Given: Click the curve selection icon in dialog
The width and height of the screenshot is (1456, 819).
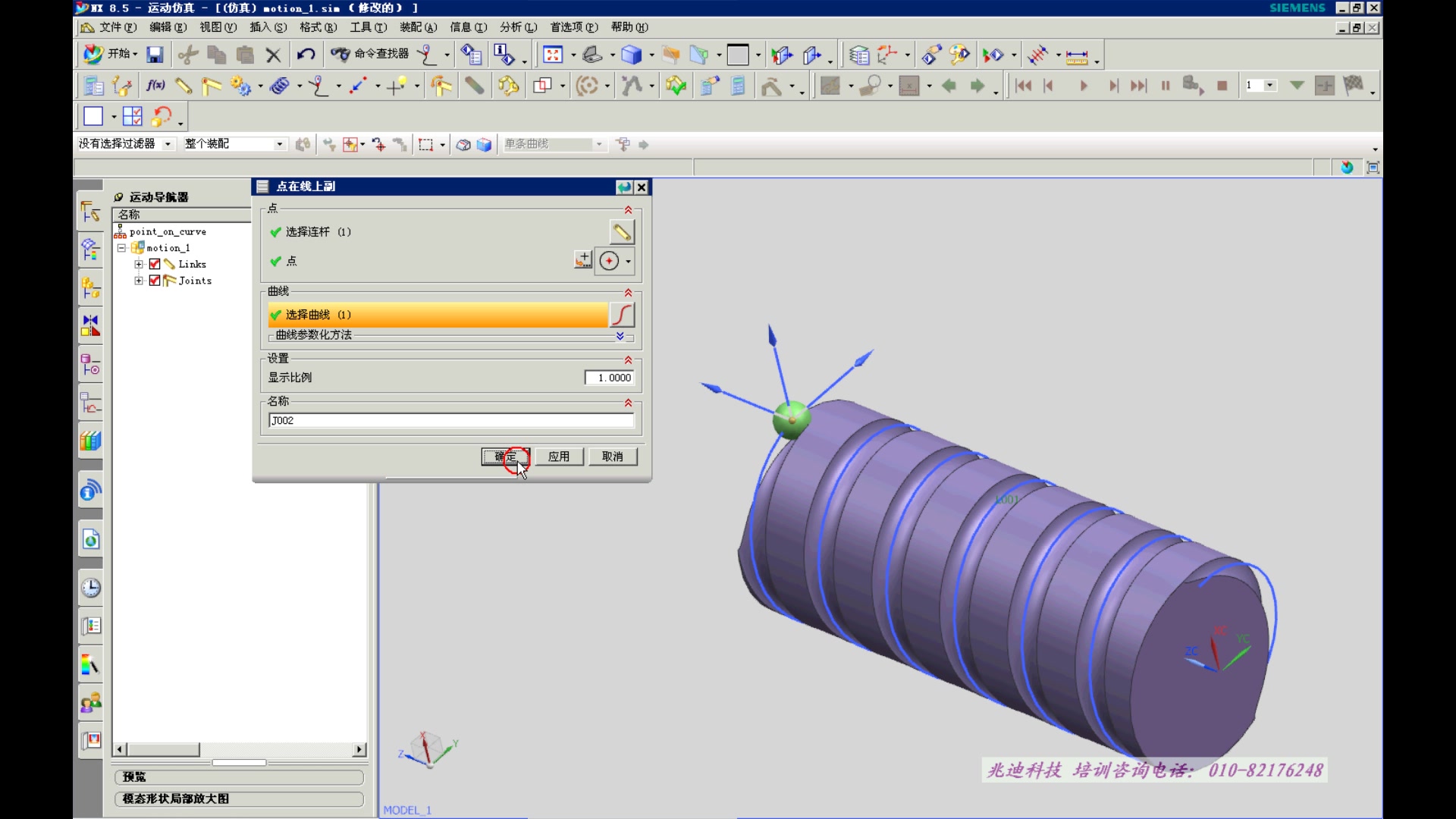Looking at the screenshot, I should tap(622, 315).
